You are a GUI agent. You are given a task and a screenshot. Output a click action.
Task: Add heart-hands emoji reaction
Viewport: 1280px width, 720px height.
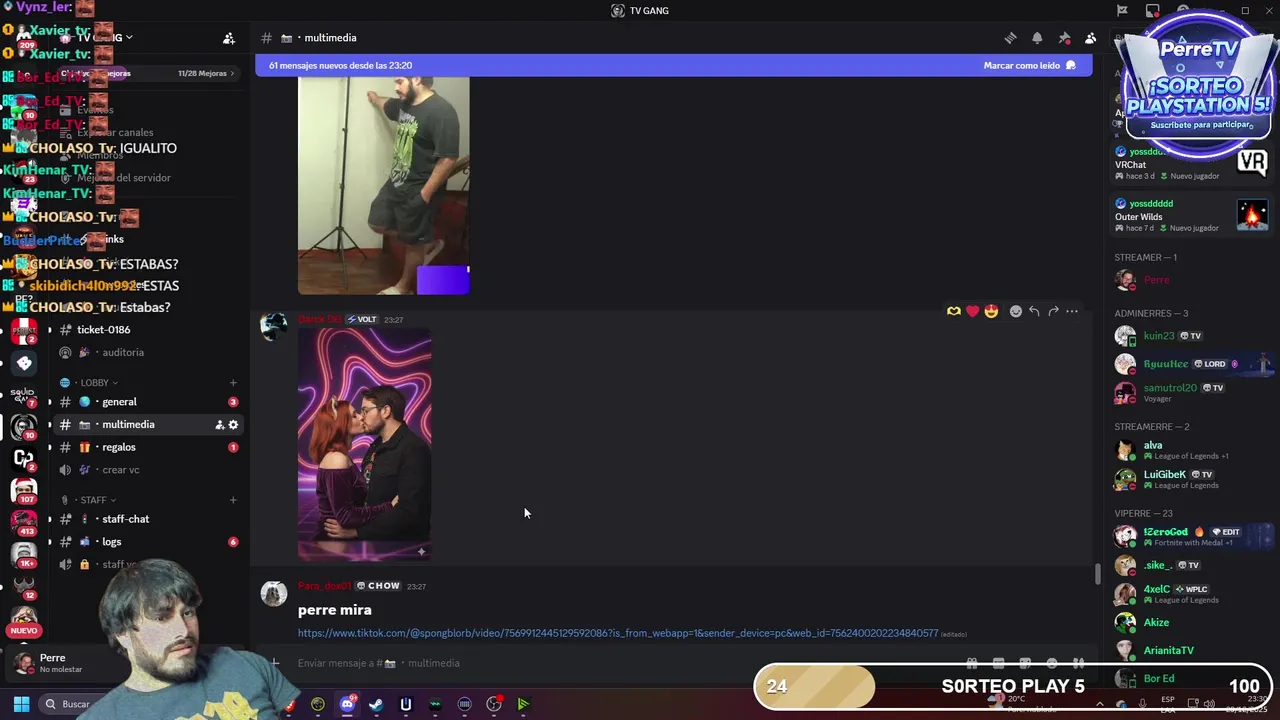954,311
